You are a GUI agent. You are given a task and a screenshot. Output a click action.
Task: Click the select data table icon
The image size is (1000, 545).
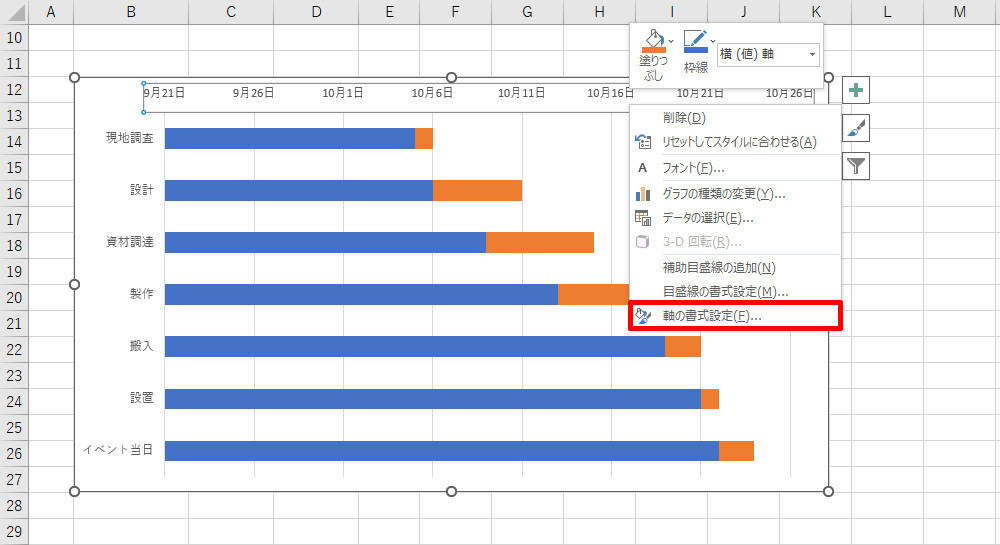coord(643,218)
